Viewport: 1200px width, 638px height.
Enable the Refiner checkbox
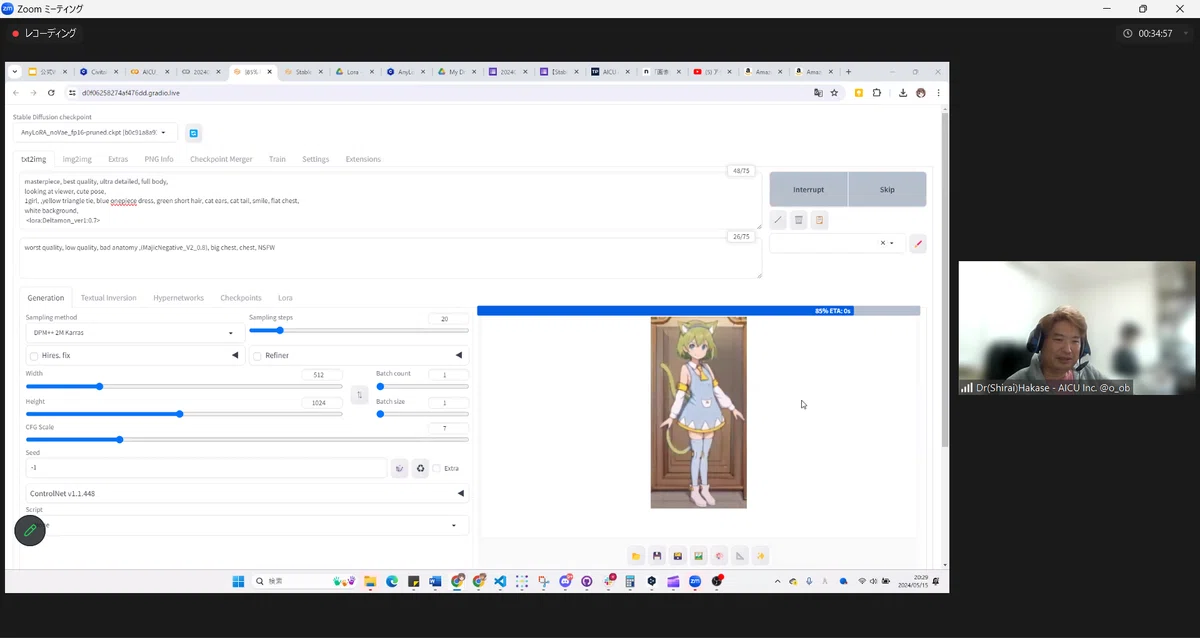click(257, 356)
